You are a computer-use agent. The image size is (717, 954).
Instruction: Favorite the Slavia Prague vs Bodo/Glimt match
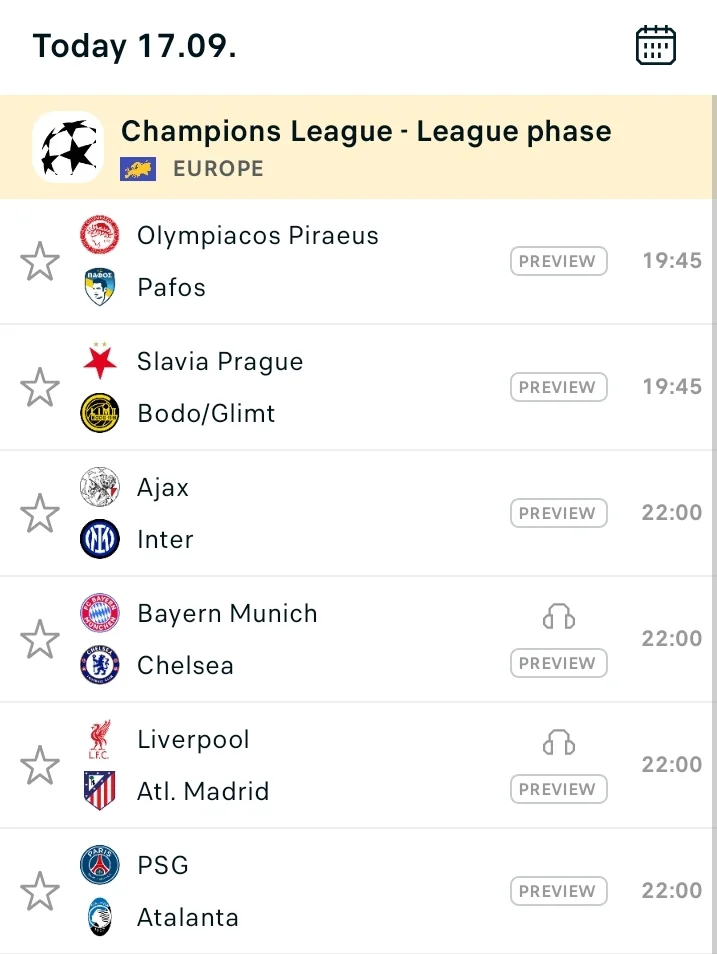coord(40,388)
